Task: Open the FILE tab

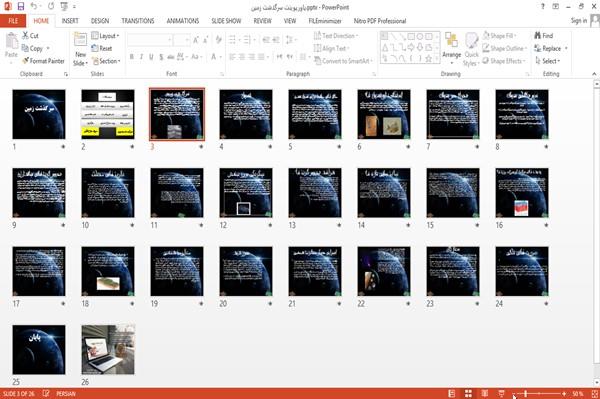Action: 13,21
